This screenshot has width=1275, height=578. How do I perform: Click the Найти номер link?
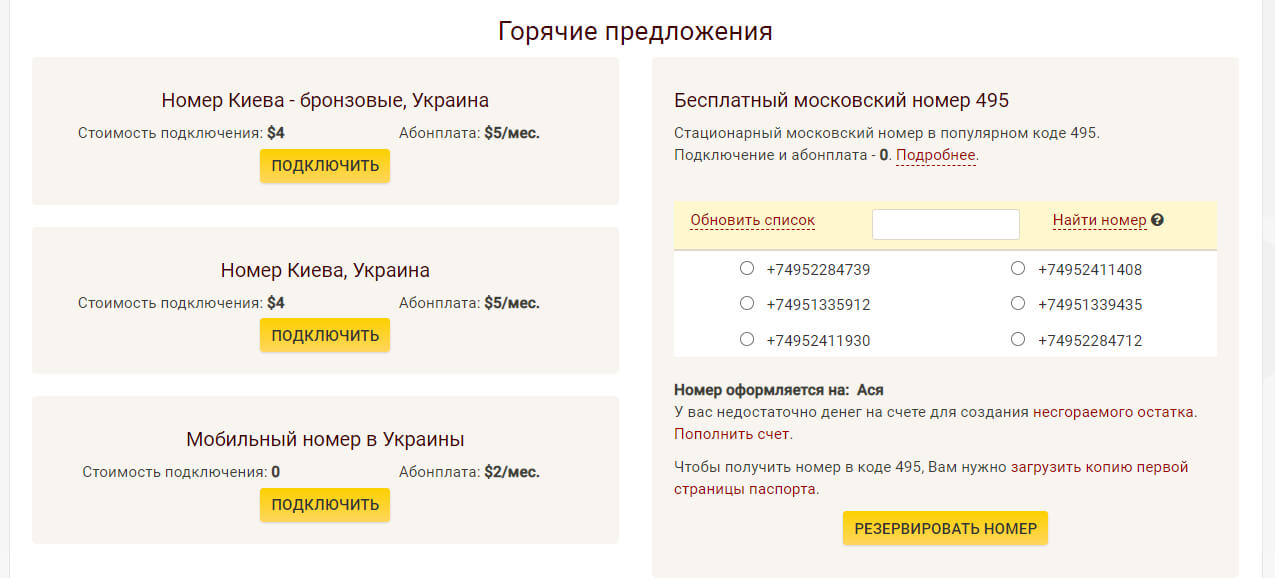pos(1099,220)
